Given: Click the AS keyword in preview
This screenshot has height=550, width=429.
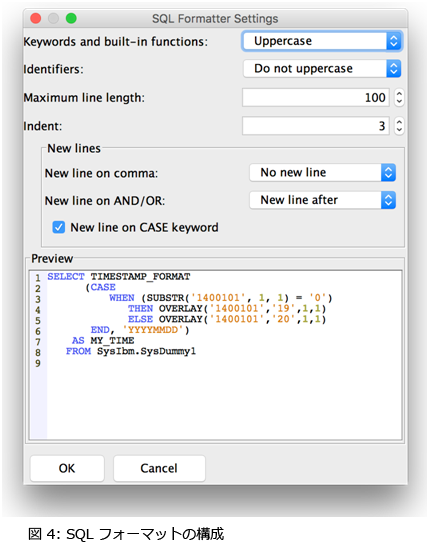Looking at the screenshot, I should pyautogui.click(x=78, y=341).
